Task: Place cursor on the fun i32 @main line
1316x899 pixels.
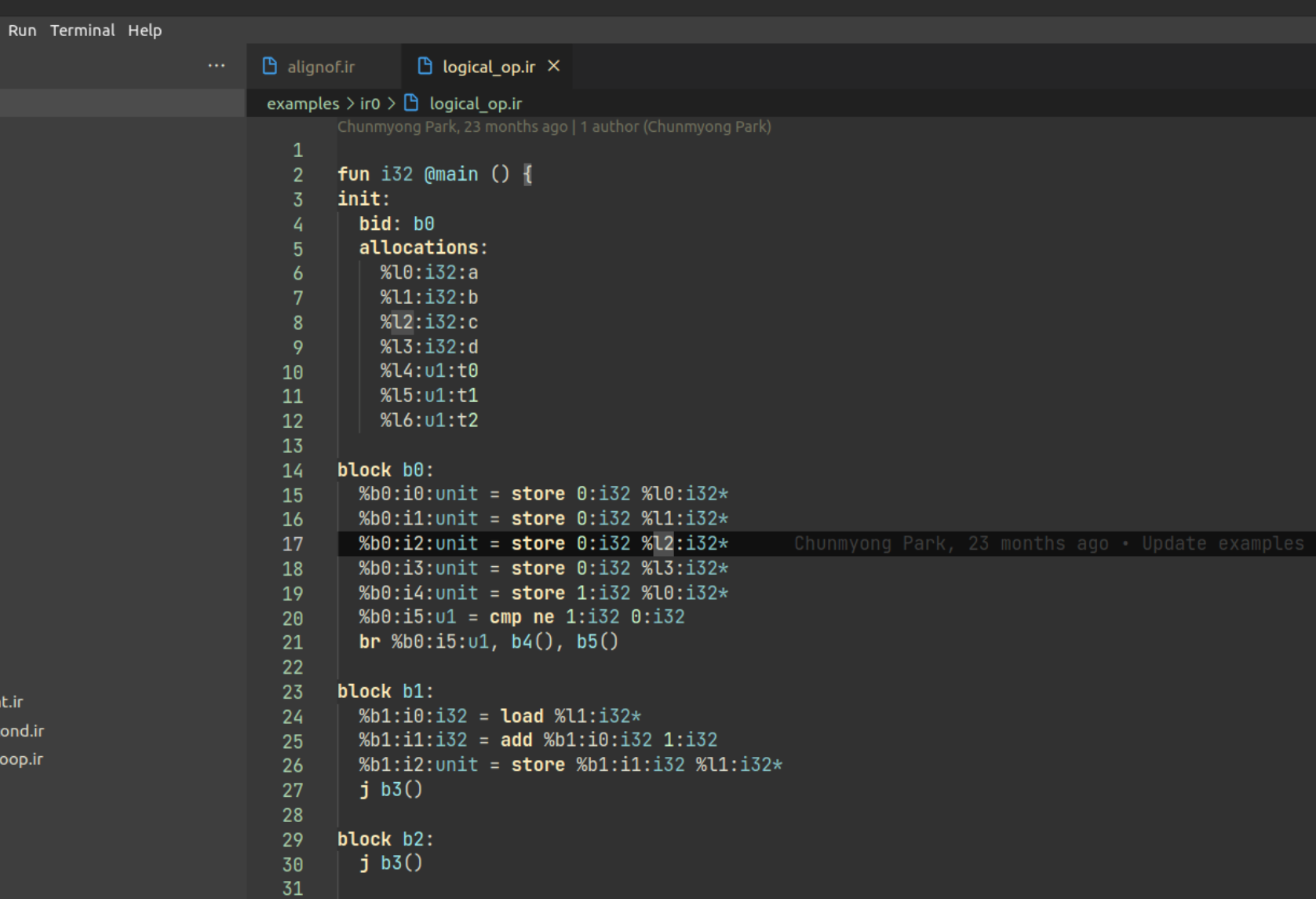Action: (434, 174)
